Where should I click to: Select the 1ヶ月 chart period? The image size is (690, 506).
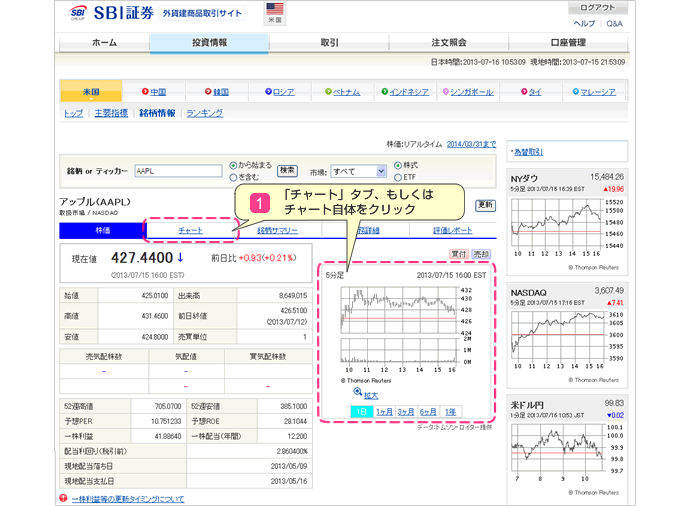pos(384,412)
